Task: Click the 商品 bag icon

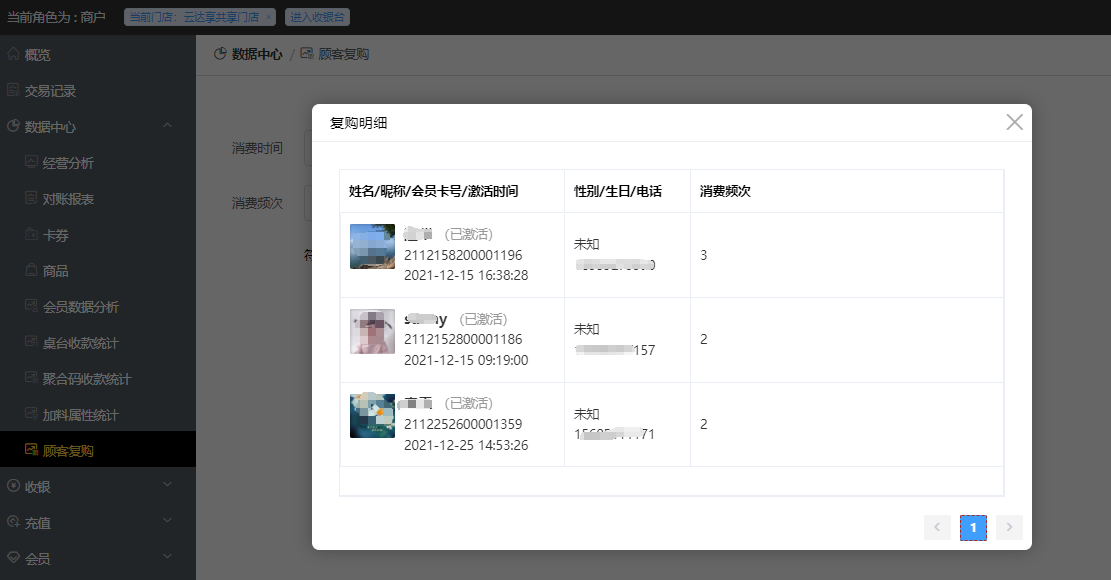Action: tap(31, 270)
